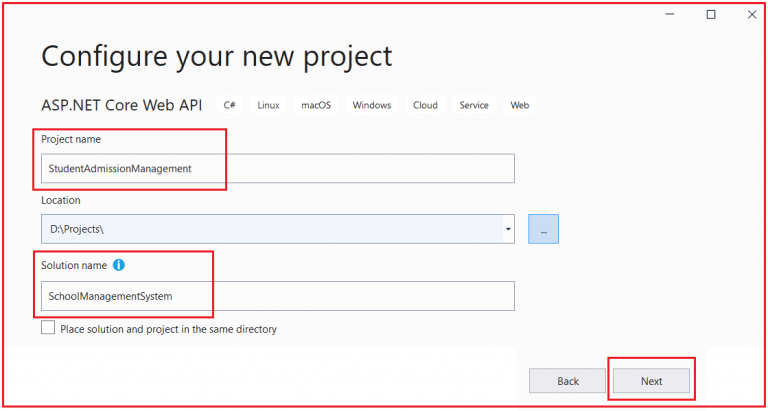Viewport: 768px width, 411px height.
Task: Click the Next button
Action: pyautogui.click(x=651, y=381)
